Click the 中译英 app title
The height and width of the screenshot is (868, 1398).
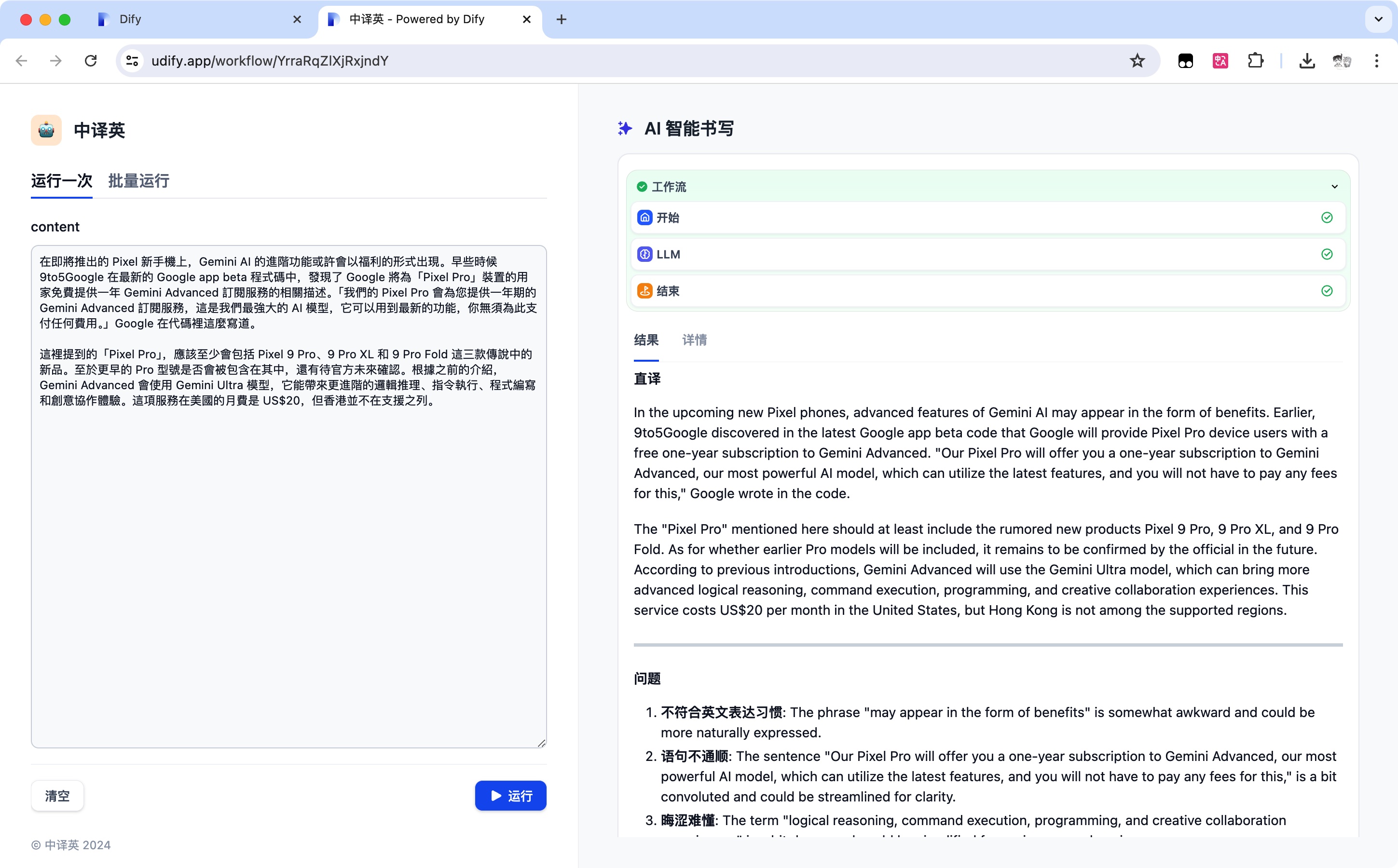point(99,130)
